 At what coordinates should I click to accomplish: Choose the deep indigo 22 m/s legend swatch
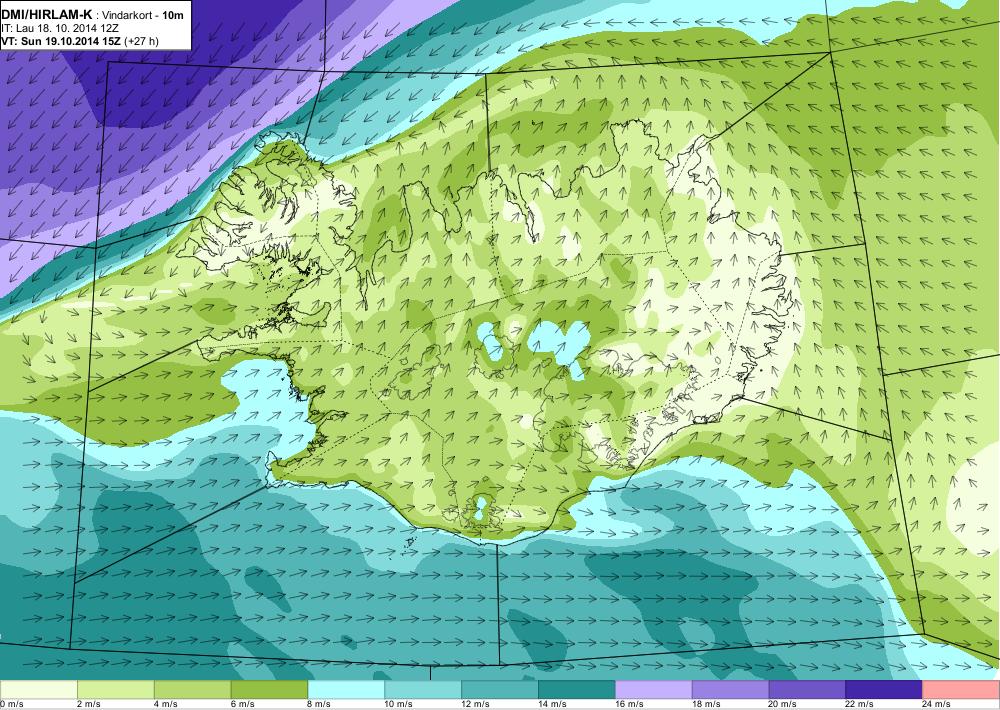coord(884,690)
